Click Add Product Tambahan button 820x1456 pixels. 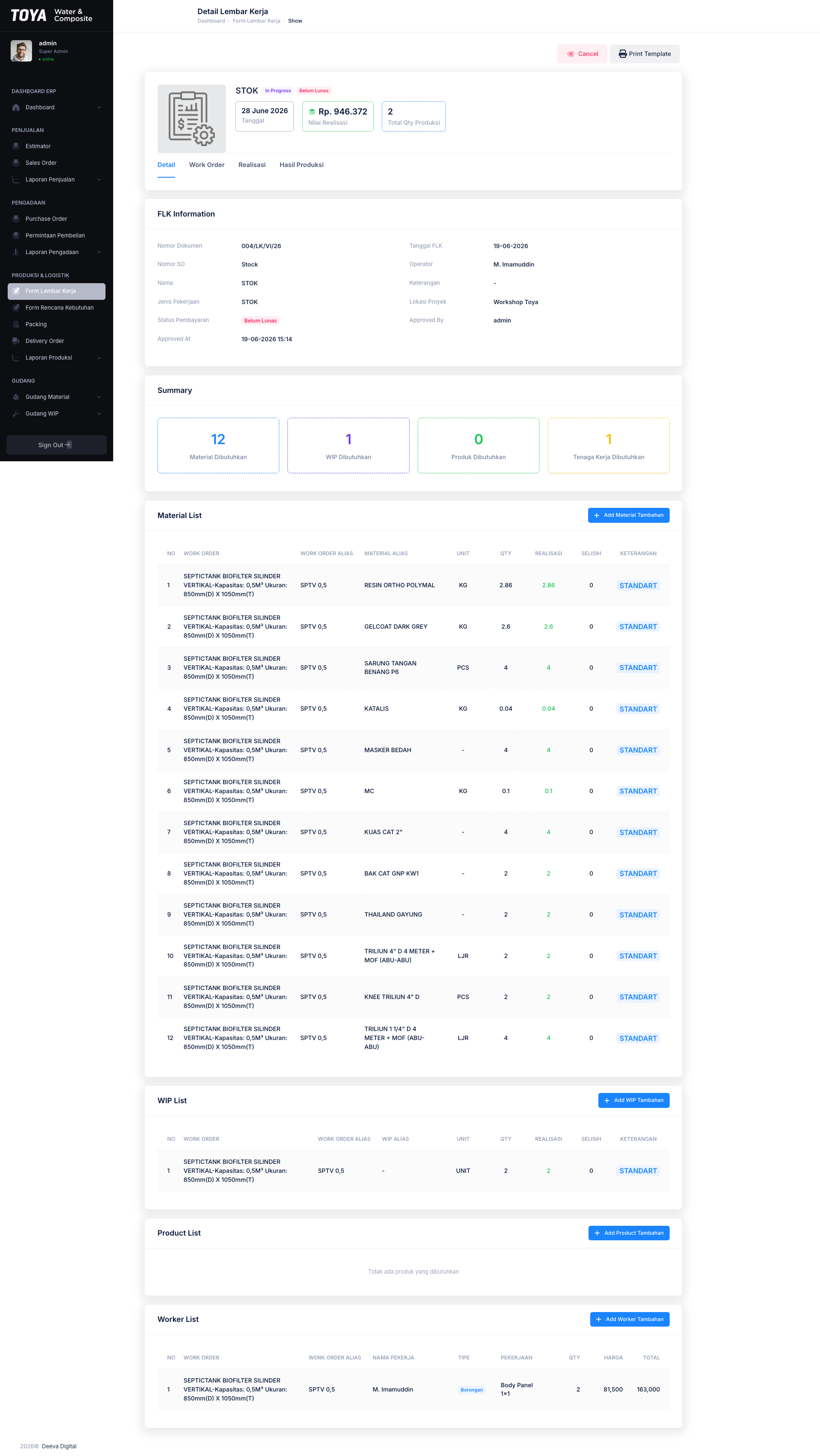tap(629, 1233)
